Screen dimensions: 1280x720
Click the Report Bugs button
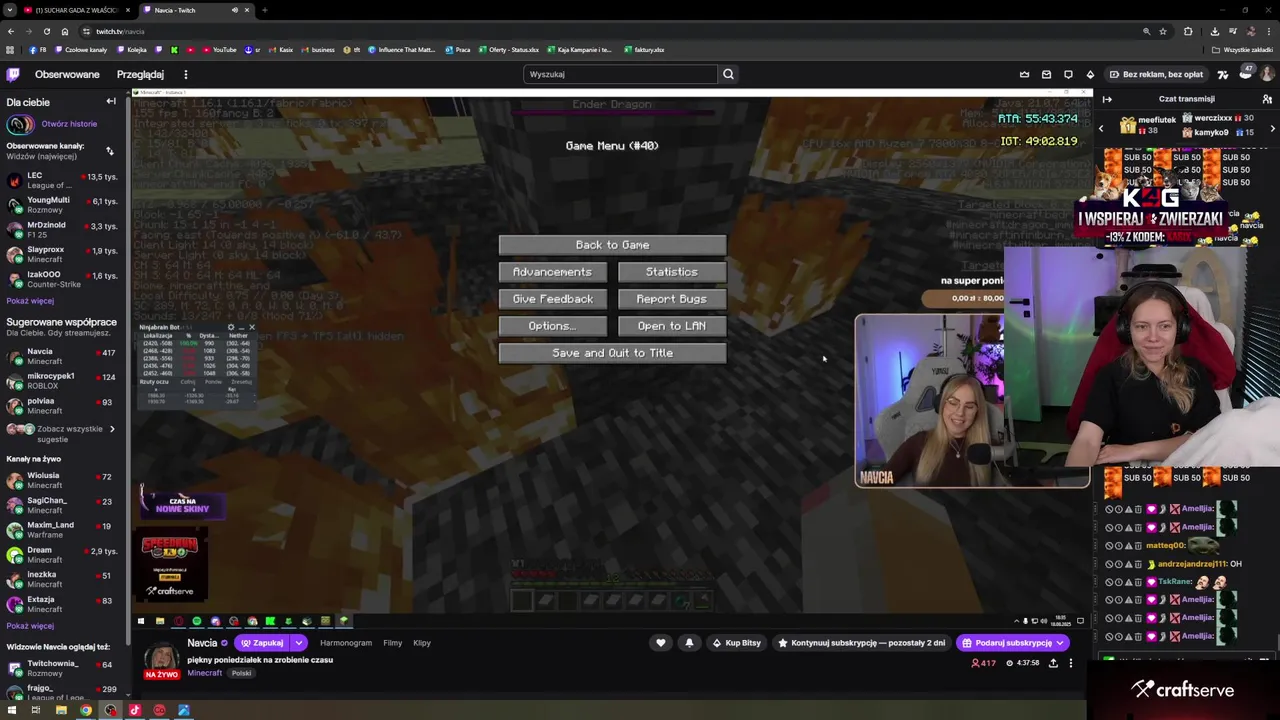[x=672, y=299]
